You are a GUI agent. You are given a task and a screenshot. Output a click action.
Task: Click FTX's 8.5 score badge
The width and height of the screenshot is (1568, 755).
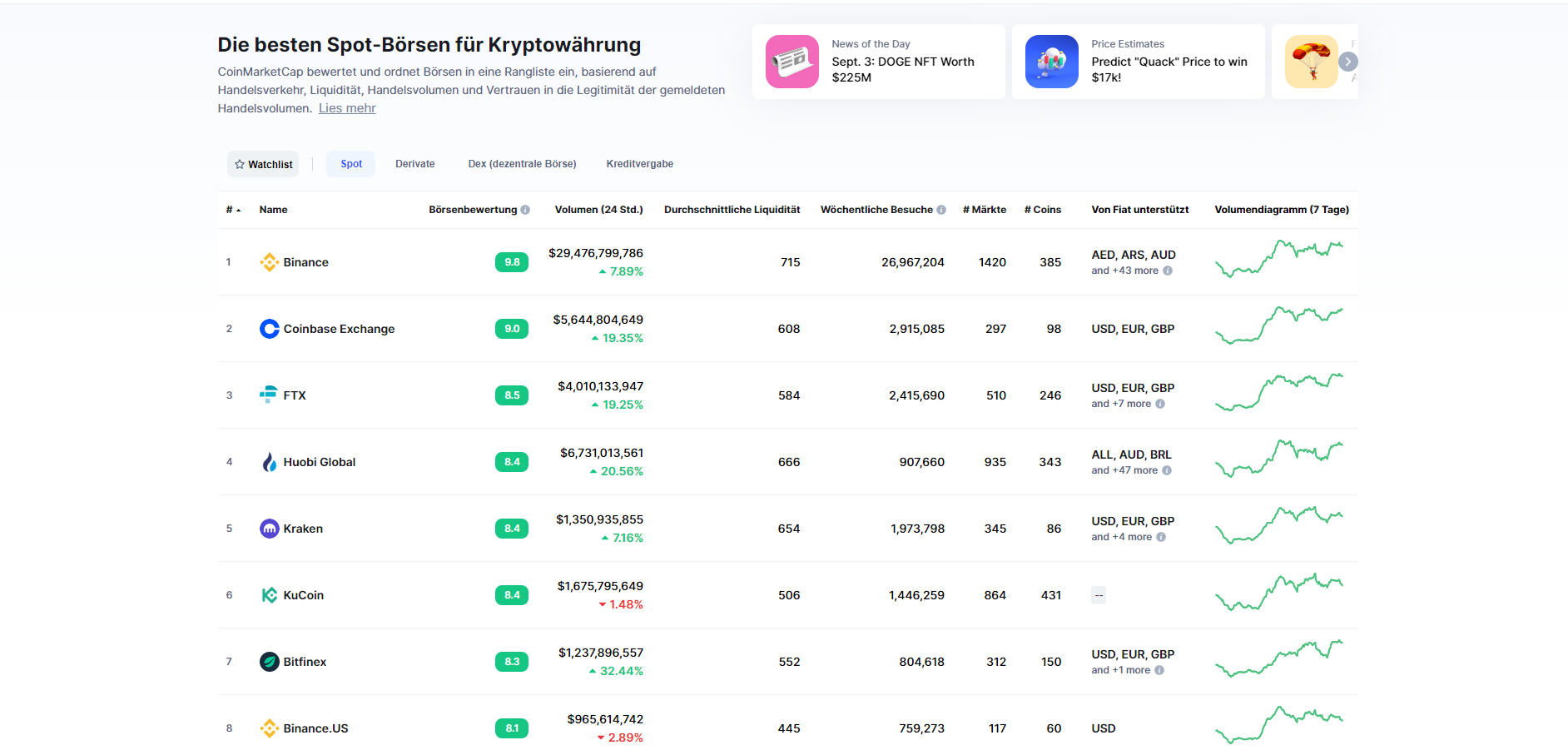click(x=512, y=395)
